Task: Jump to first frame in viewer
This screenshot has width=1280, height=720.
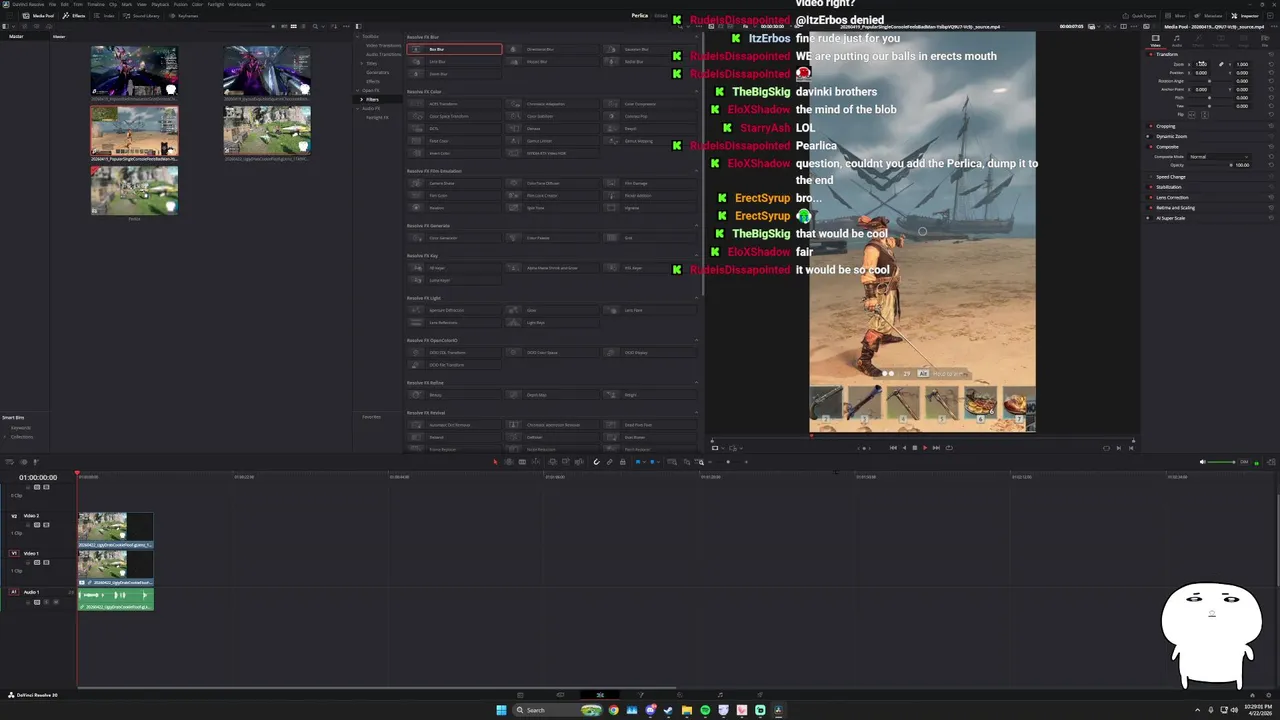Action: pos(893,448)
